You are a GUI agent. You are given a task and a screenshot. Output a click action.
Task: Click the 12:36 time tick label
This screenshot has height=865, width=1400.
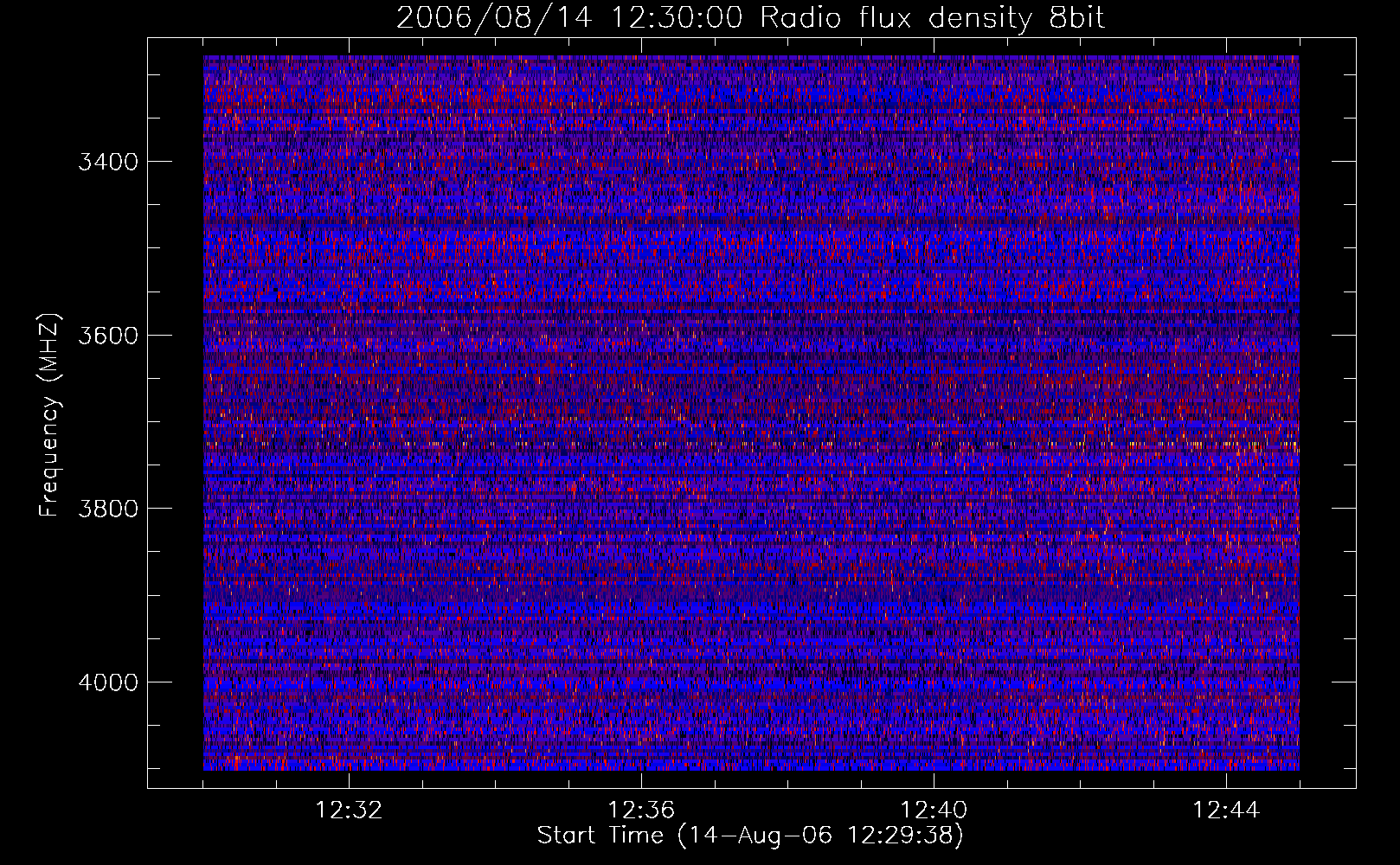[641, 811]
